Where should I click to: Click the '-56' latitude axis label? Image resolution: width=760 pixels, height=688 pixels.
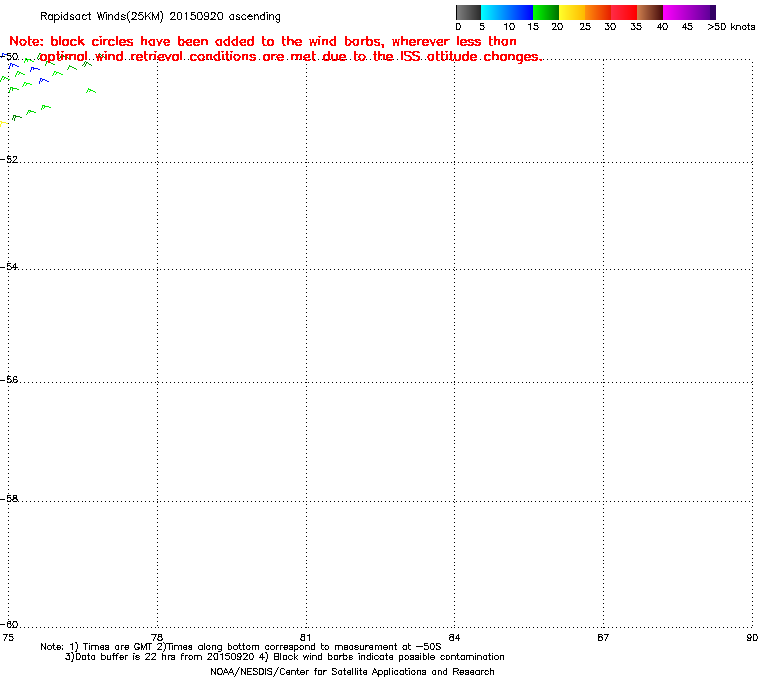(x=9, y=380)
